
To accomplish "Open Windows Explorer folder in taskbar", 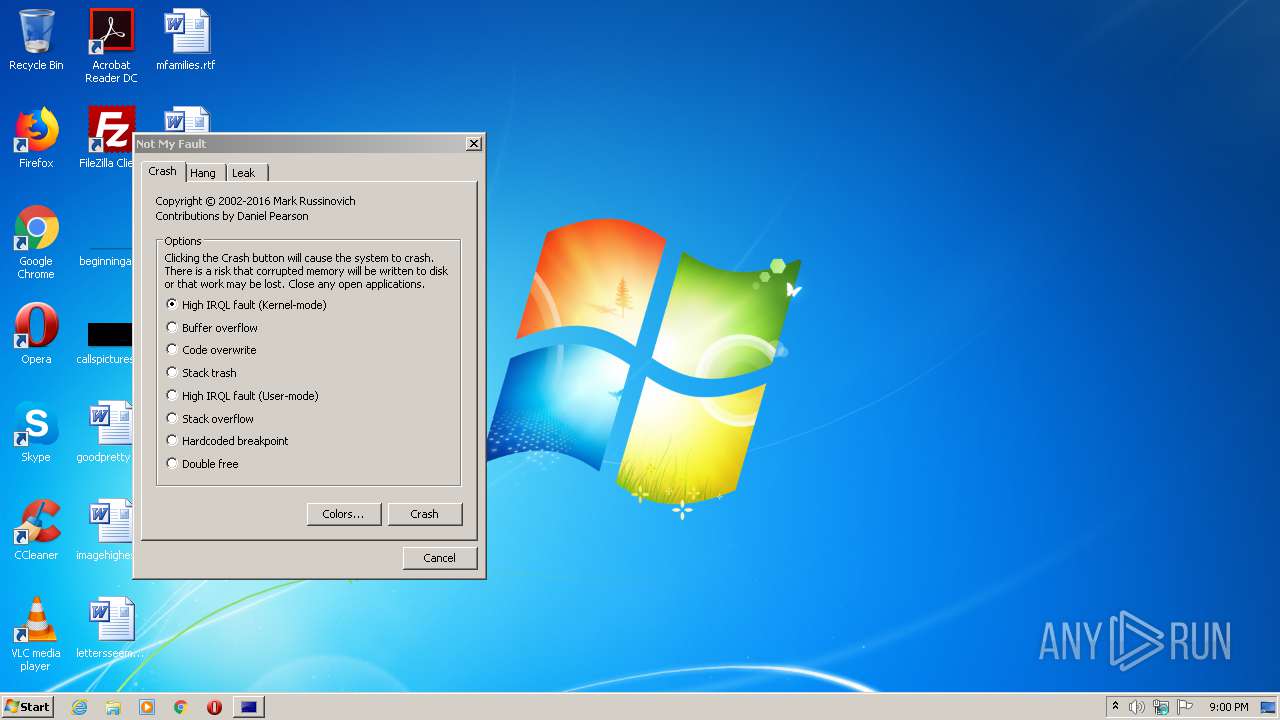I will pos(113,707).
